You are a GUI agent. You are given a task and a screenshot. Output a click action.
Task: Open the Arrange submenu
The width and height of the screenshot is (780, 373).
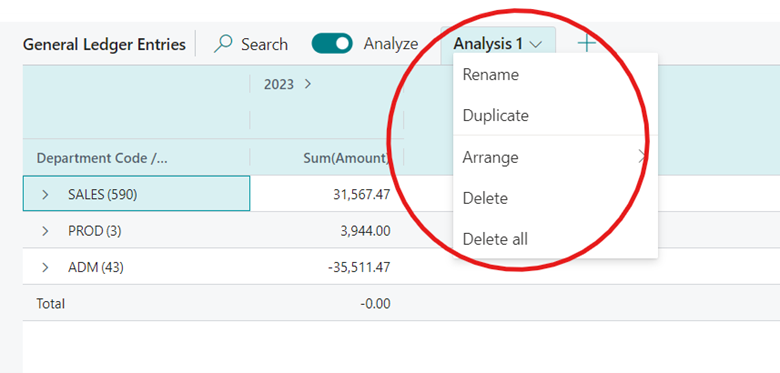tap(555, 157)
